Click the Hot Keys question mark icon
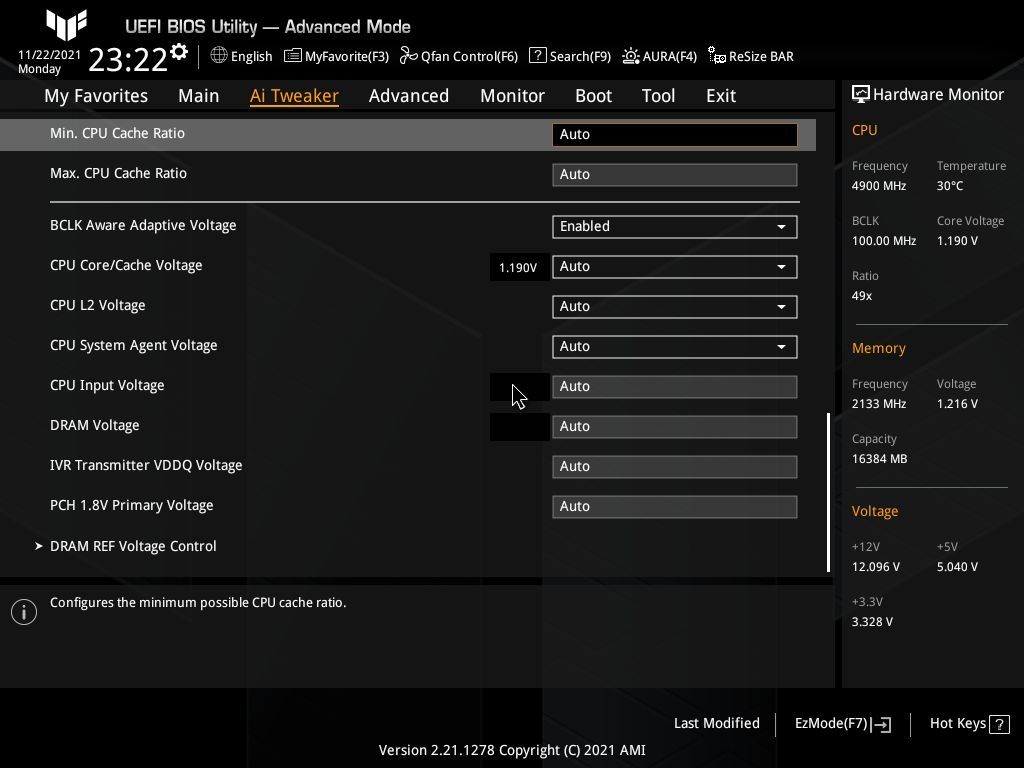 point(999,724)
